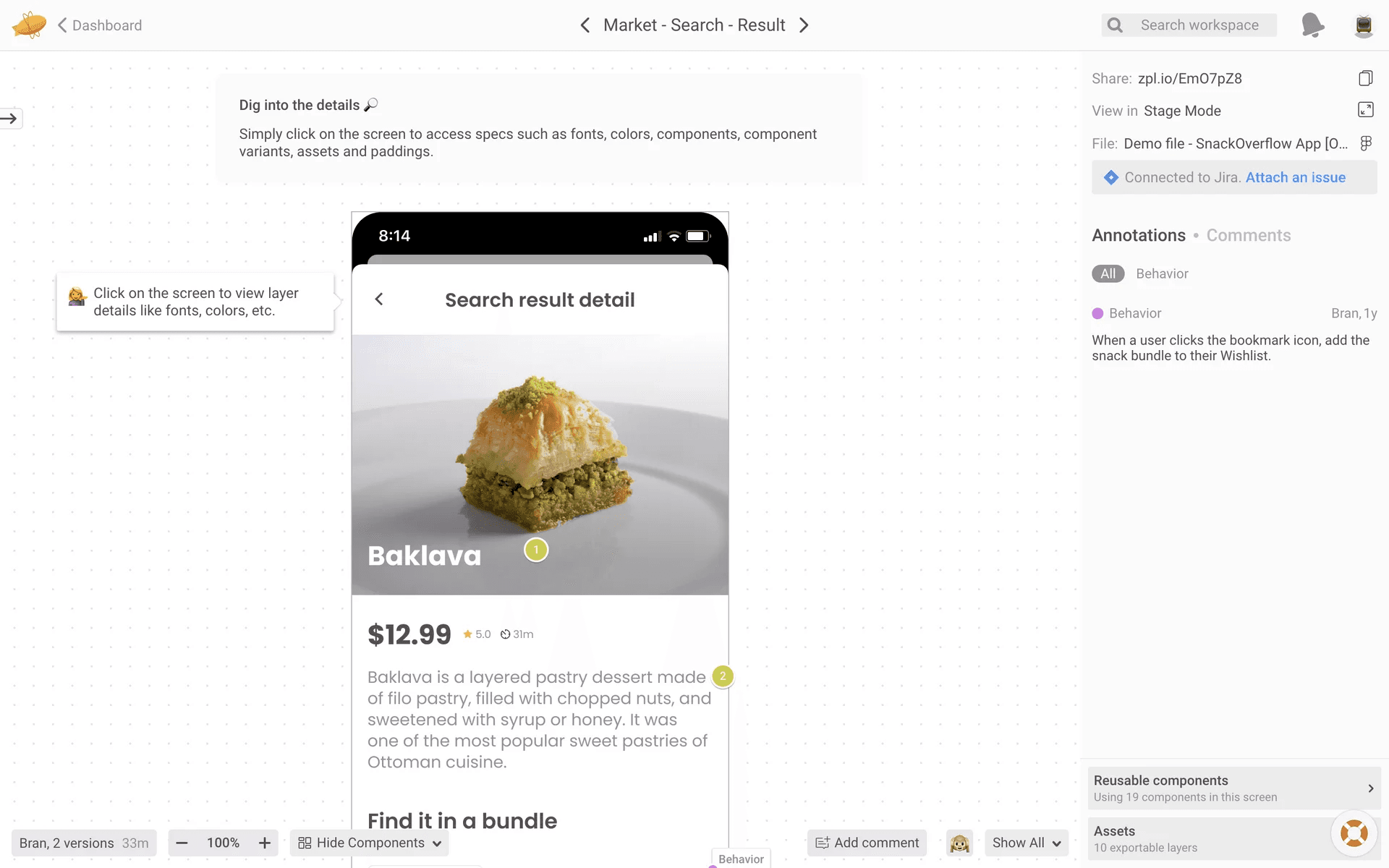Focus the Search workspace field
This screenshot has width=1389, height=868.
click(x=1189, y=25)
